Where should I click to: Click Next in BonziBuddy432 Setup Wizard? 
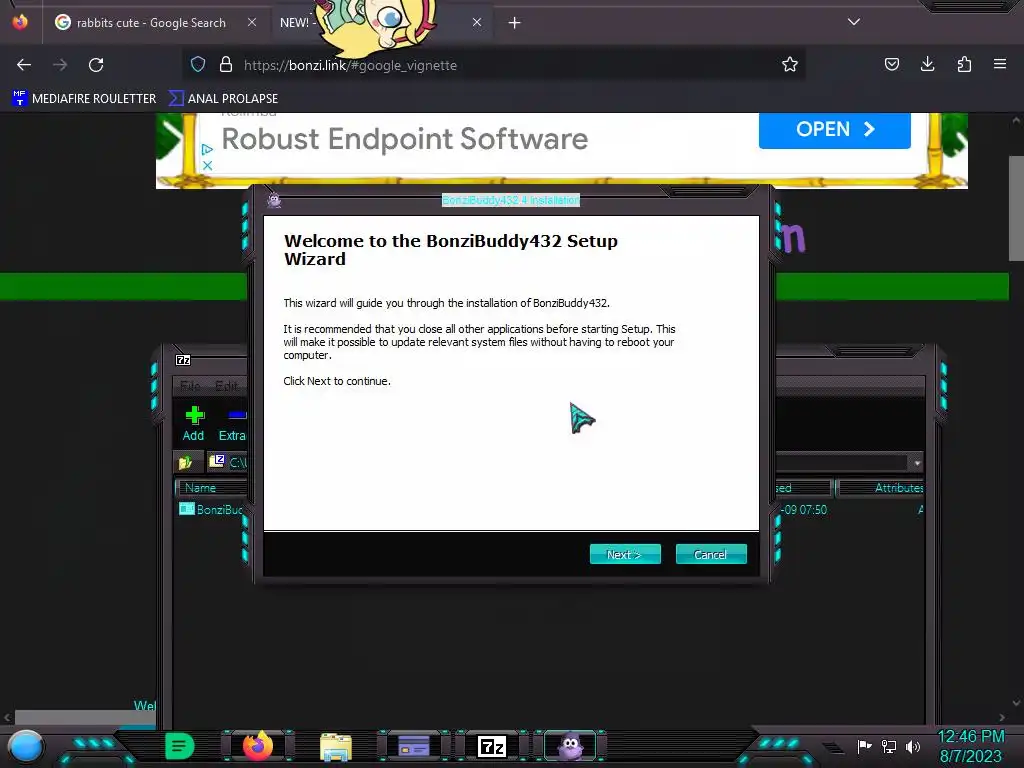625,554
